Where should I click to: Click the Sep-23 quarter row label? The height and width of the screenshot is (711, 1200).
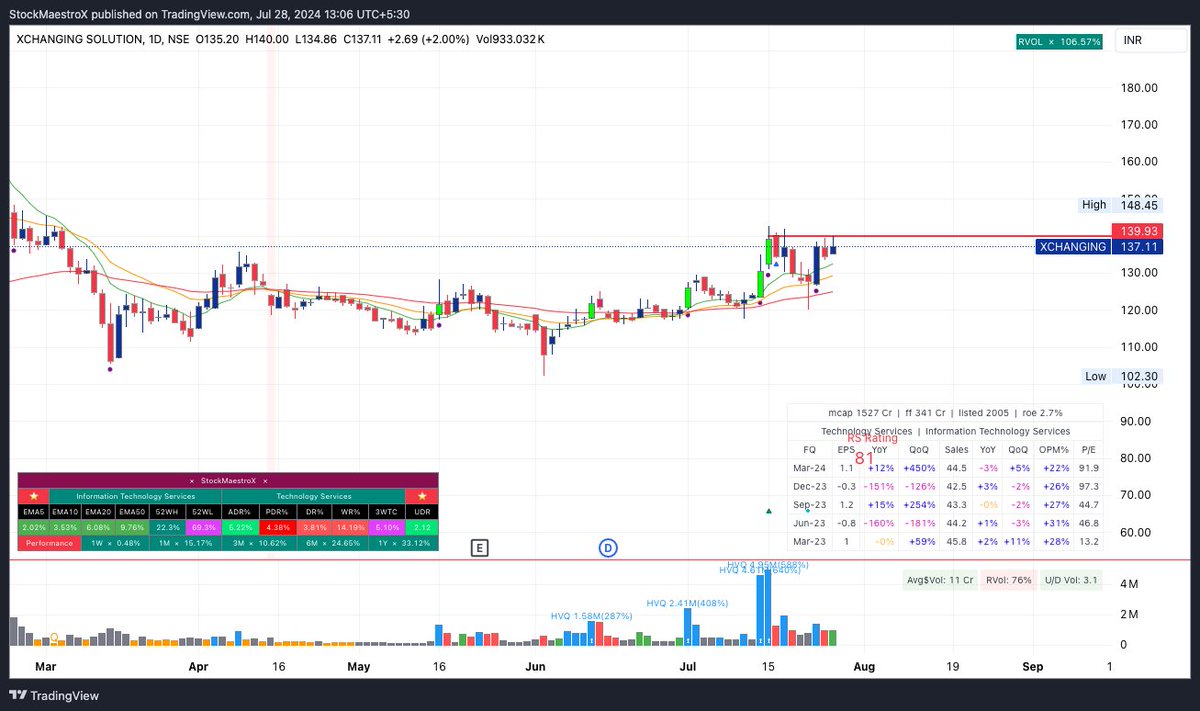click(x=809, y=504)
